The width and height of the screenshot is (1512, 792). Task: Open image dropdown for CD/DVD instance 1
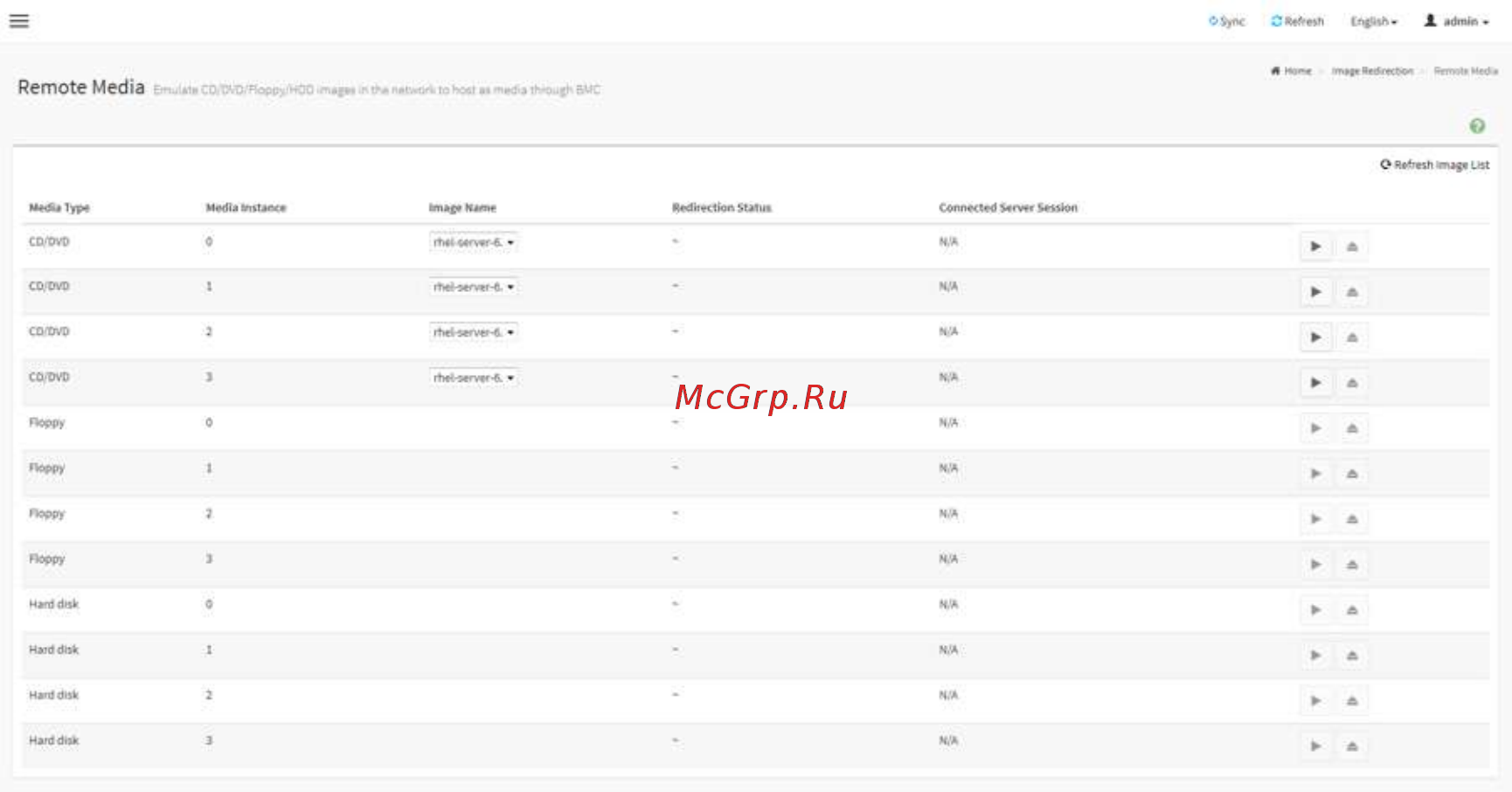pyautogui.click(x=474, y=287)
